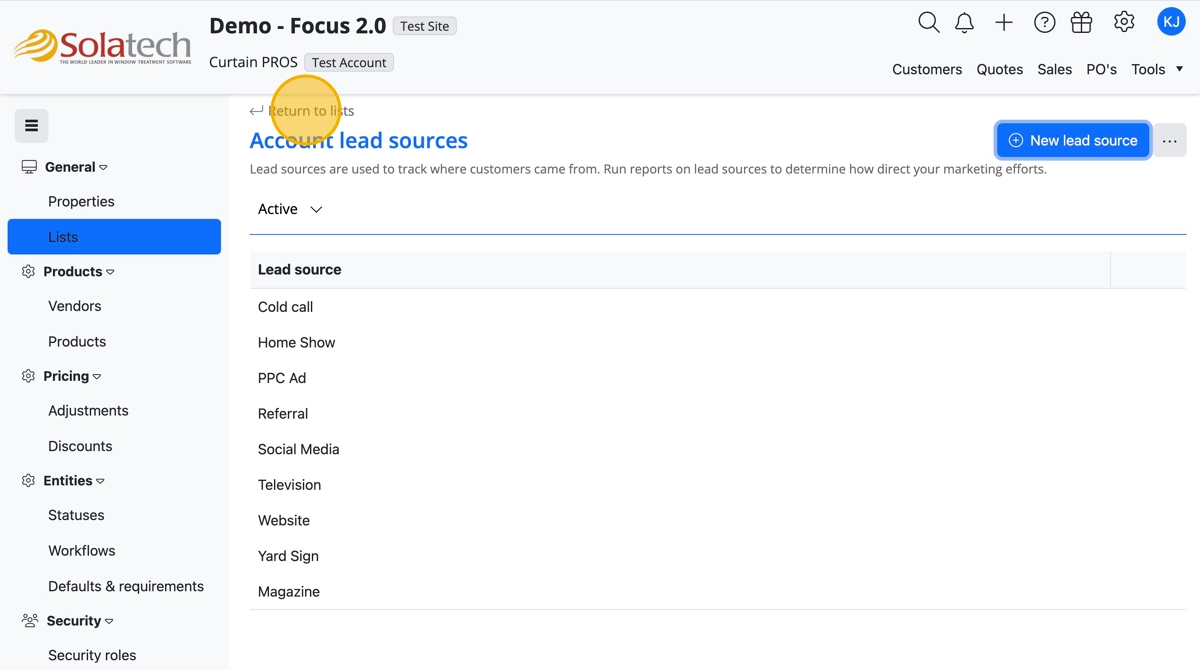This screenshot has width=1200, height=670.
Task: Open the Active status filter dropdown
Action: click(x=290, y=209)
